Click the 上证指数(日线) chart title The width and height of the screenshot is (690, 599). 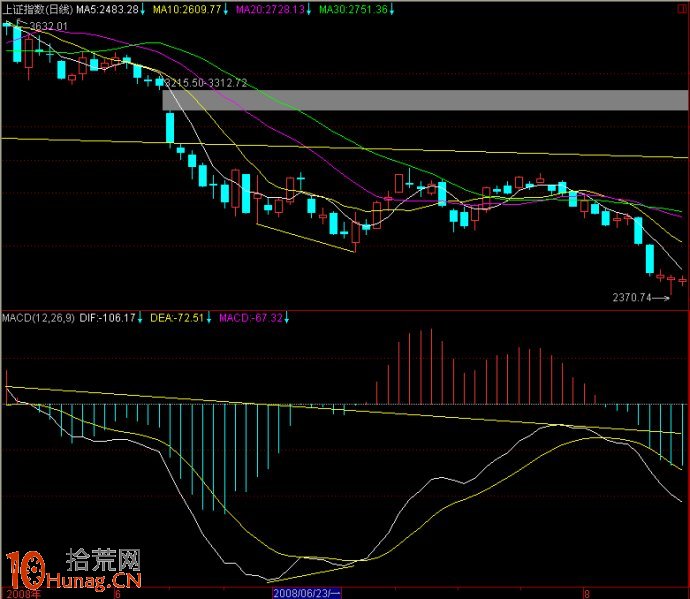(x=37, y=9)
